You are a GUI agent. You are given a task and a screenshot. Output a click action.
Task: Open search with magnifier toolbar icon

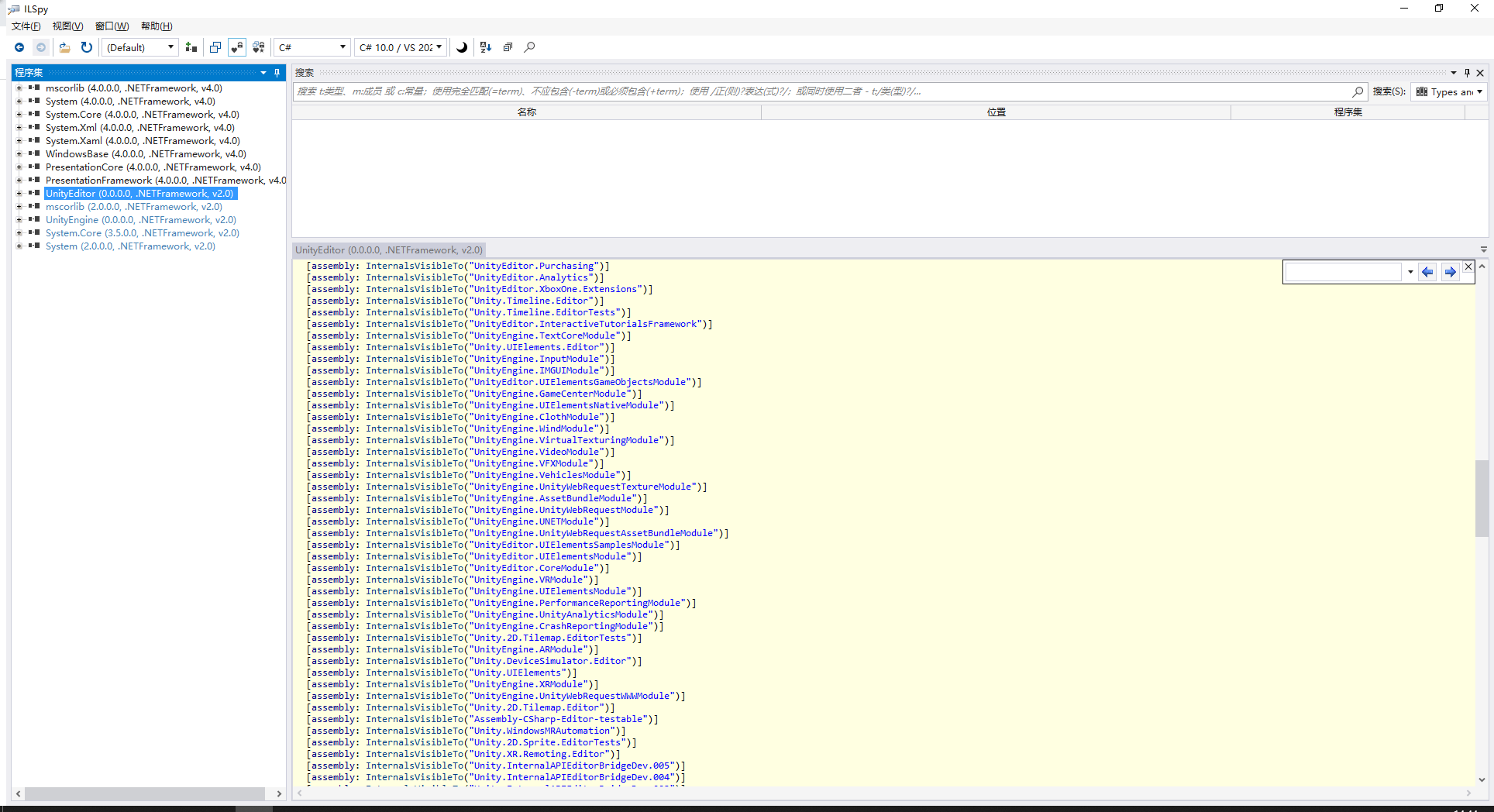point(530,47)
